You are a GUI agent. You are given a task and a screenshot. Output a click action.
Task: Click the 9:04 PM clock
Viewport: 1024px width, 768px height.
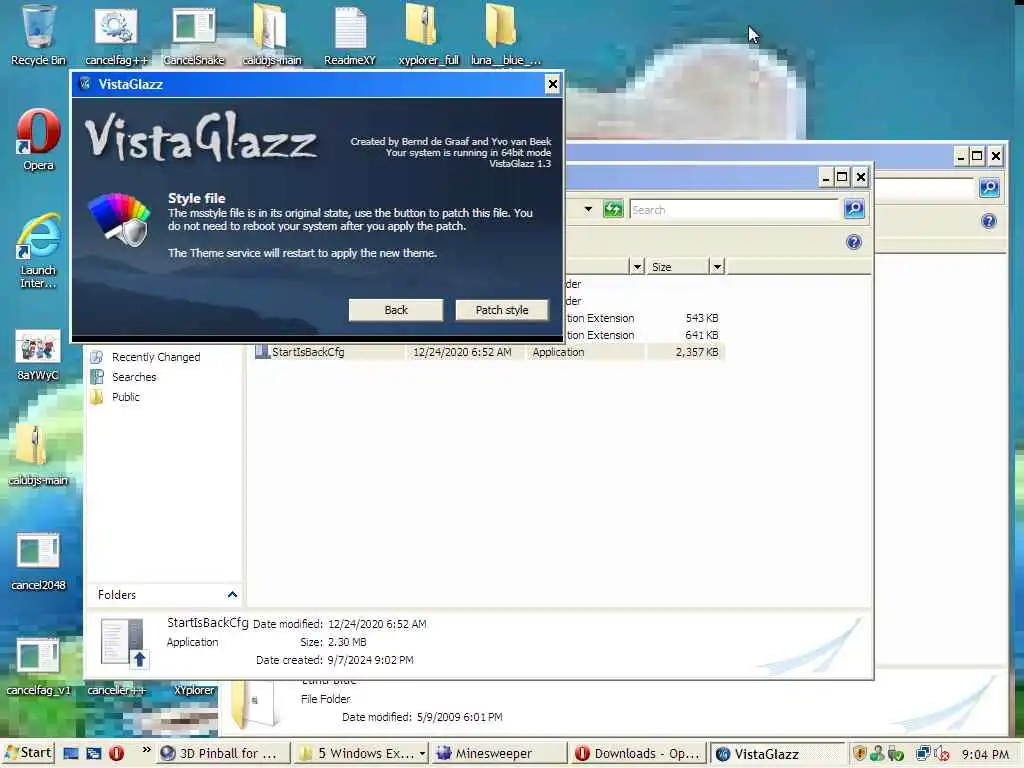pyautogui.click(x=985, y=754)
